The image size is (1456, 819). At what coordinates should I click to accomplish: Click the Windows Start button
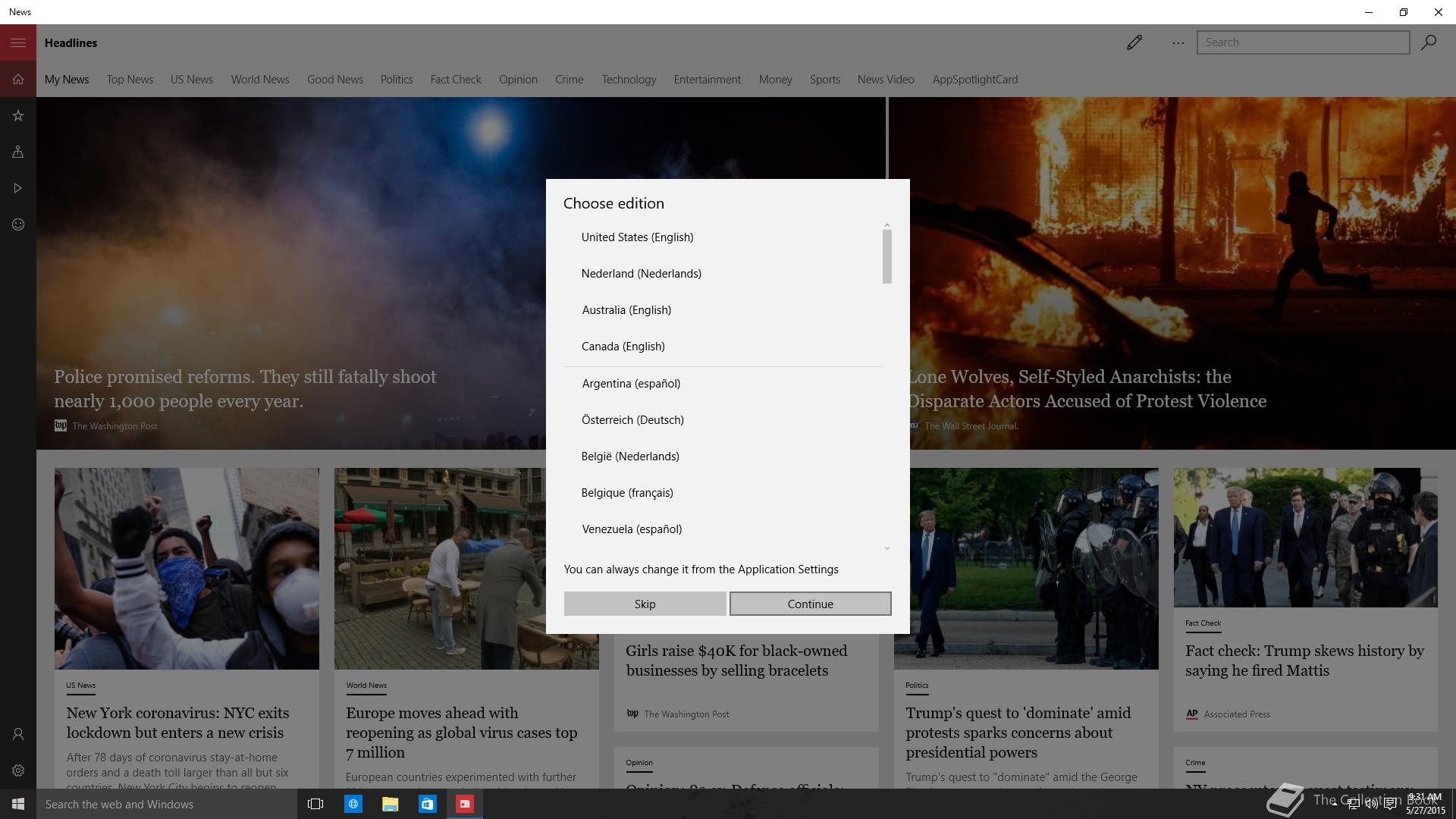tap(18, 804)
